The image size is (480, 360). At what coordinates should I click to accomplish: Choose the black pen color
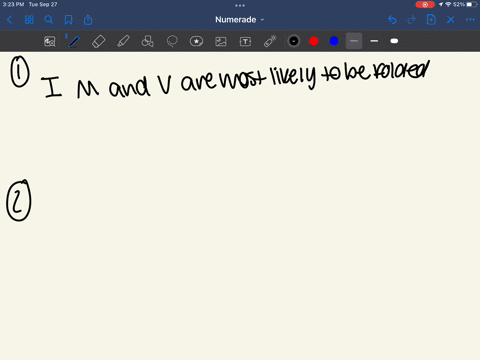tap(294, 41)
